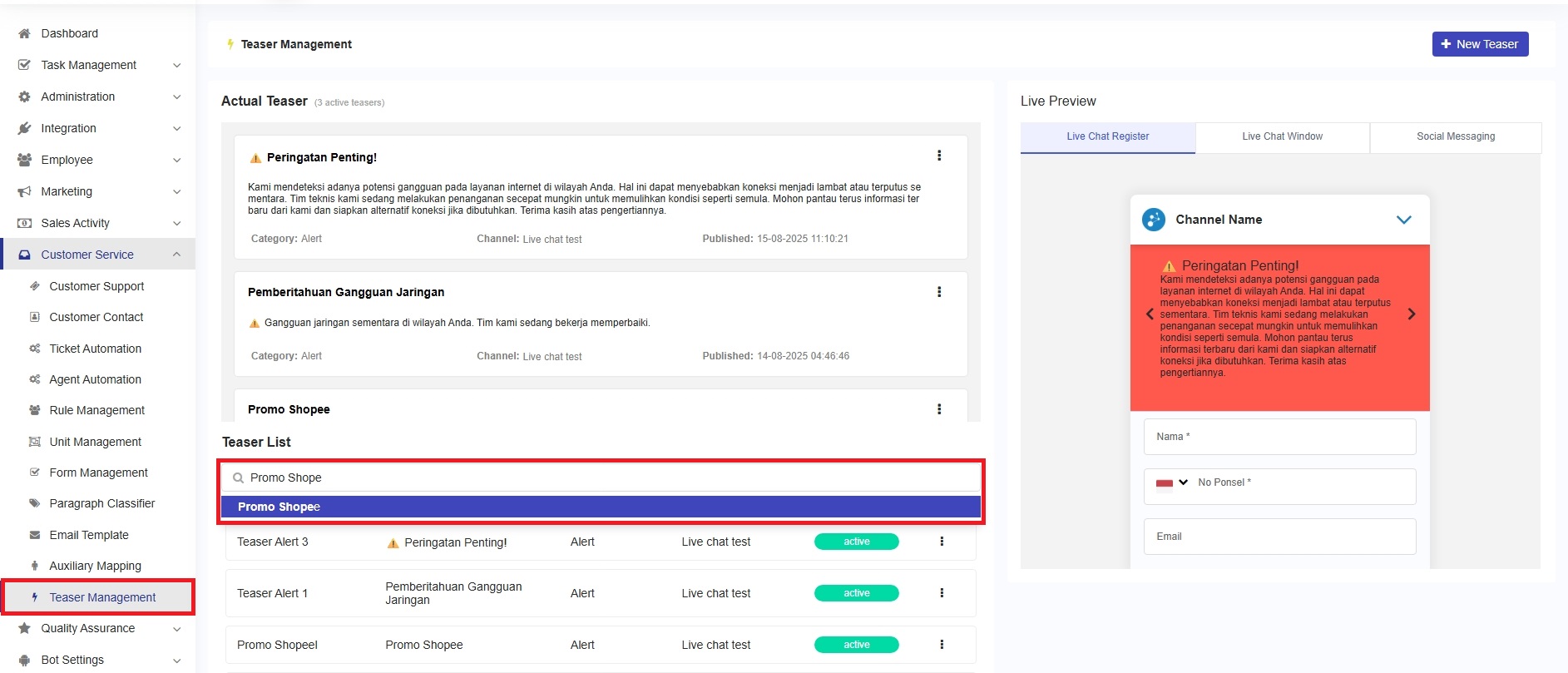
Task: Click the Nama input field
Action: [1279, 437]
